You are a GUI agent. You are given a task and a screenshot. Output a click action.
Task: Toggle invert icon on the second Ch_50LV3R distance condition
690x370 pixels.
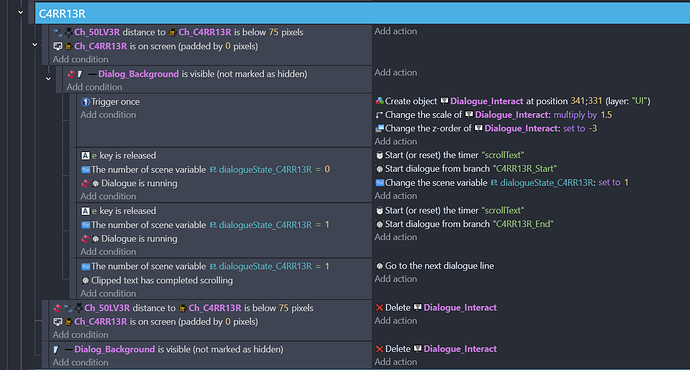tap(57, 308)
